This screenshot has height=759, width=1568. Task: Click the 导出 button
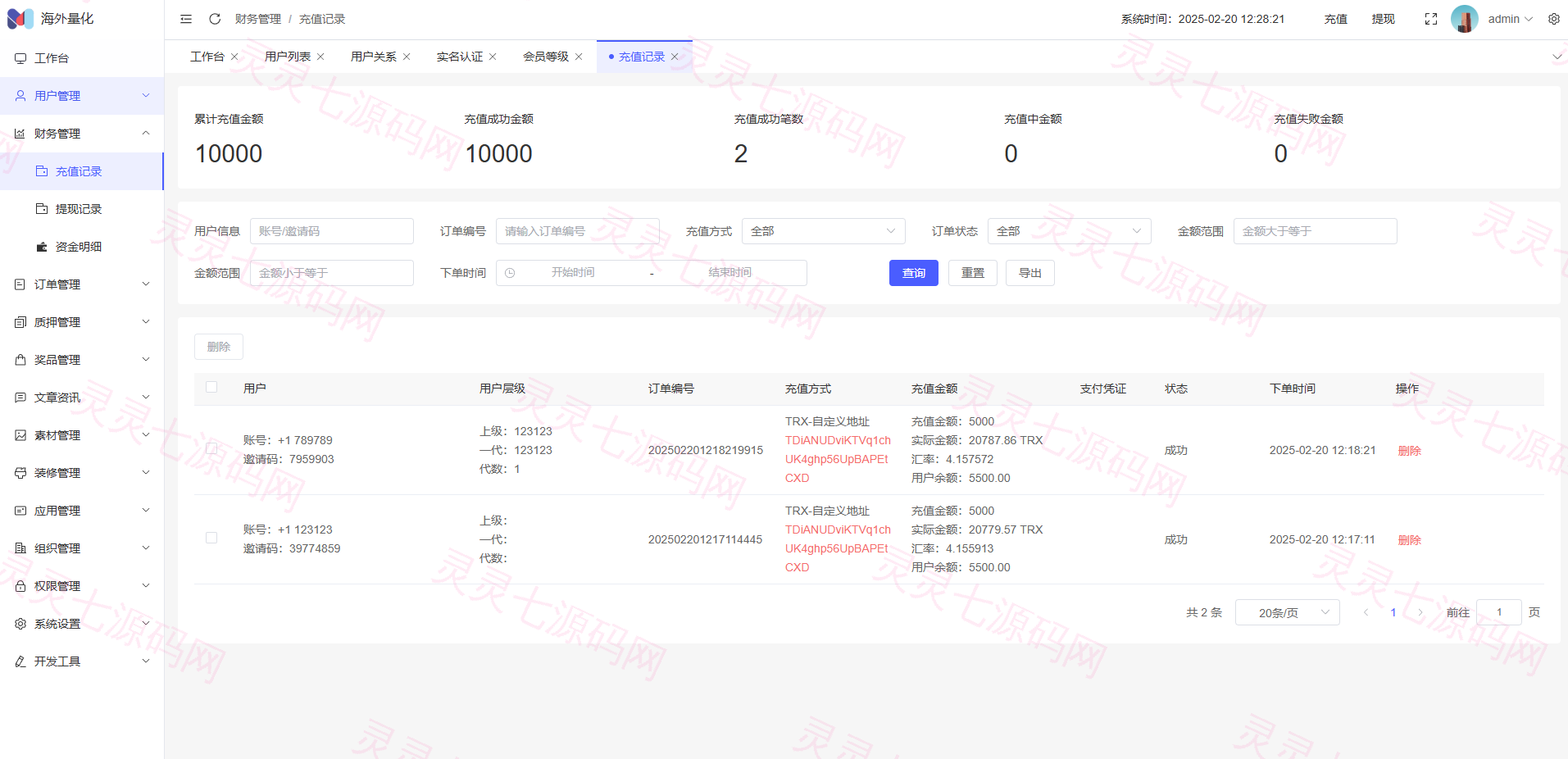1029,273
